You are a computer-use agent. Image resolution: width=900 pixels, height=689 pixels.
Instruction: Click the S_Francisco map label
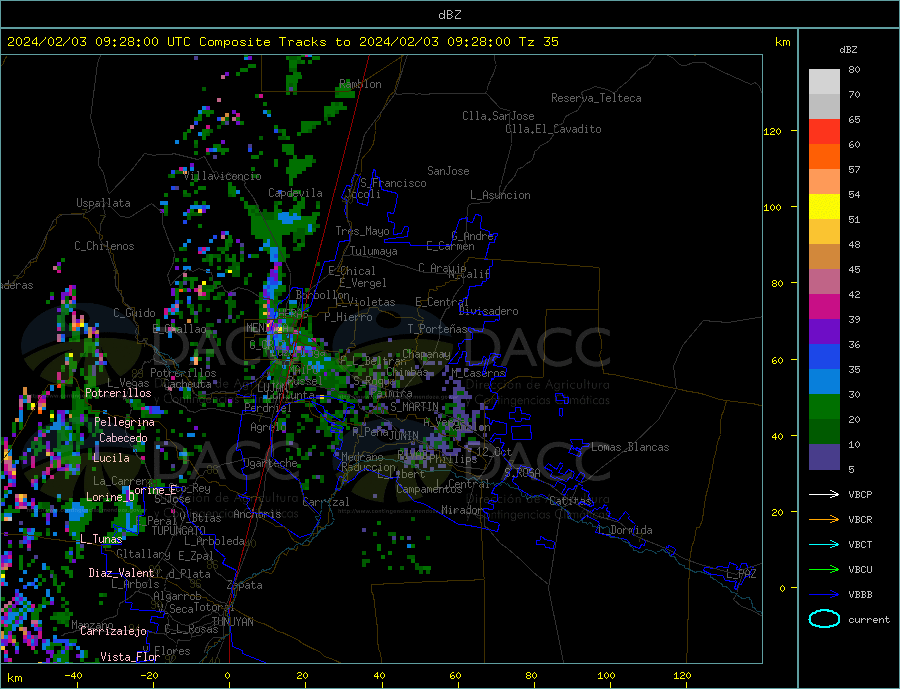393,183
